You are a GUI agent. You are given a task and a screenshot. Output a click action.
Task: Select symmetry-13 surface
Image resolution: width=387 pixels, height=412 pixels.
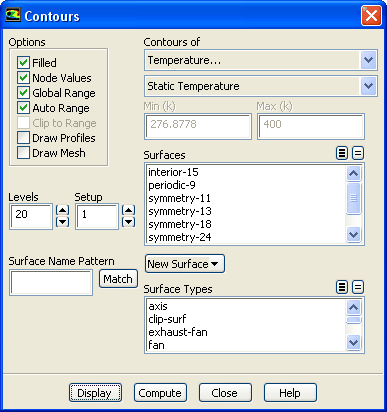coord(246,211)
